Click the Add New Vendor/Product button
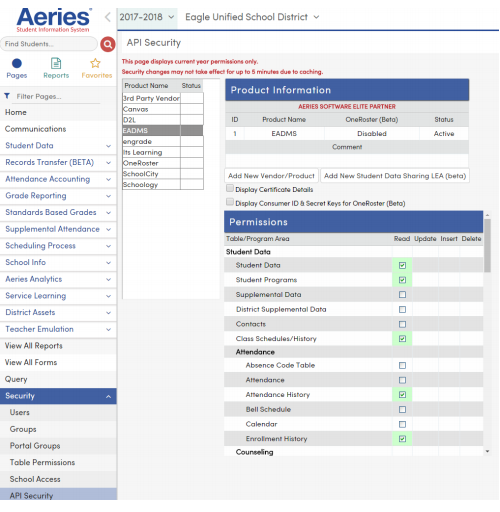Image resolution: width=500 pixels, height=512 pixels. coord(271,176)
